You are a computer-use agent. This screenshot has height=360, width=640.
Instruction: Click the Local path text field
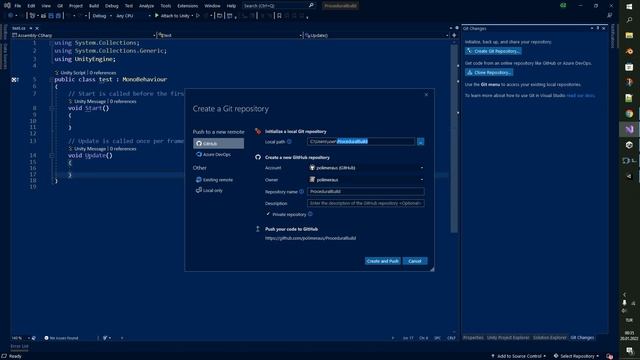coord(361,142)
